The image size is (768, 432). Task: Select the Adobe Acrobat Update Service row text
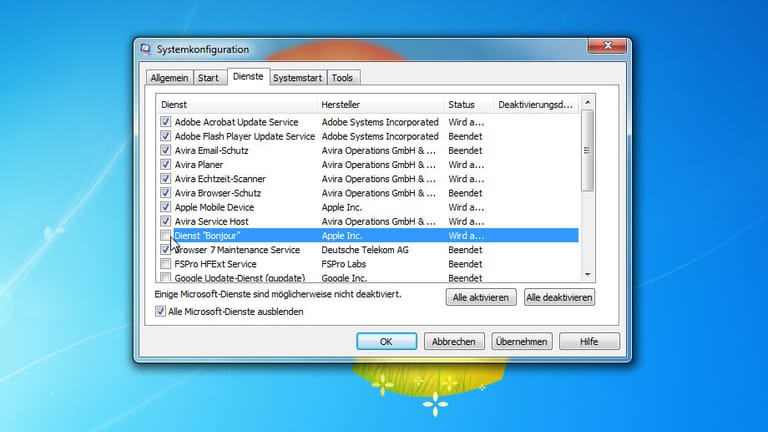[237, 122]
